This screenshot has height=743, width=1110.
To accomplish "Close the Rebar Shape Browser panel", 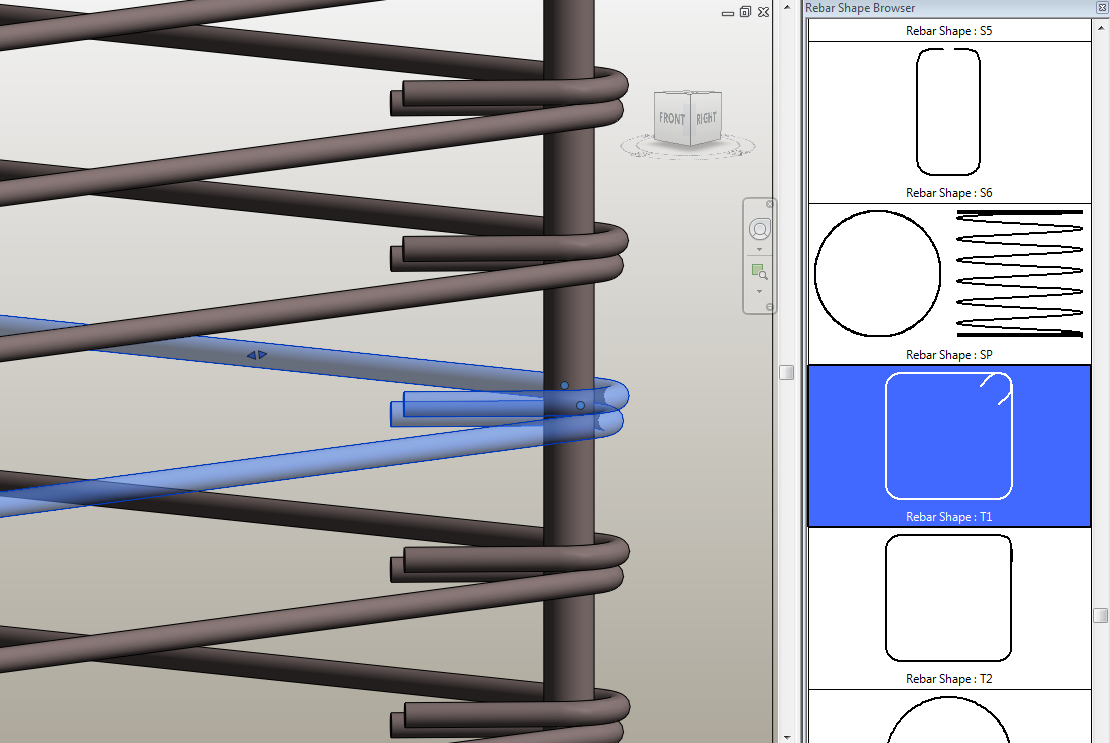I will (1102, 8).
